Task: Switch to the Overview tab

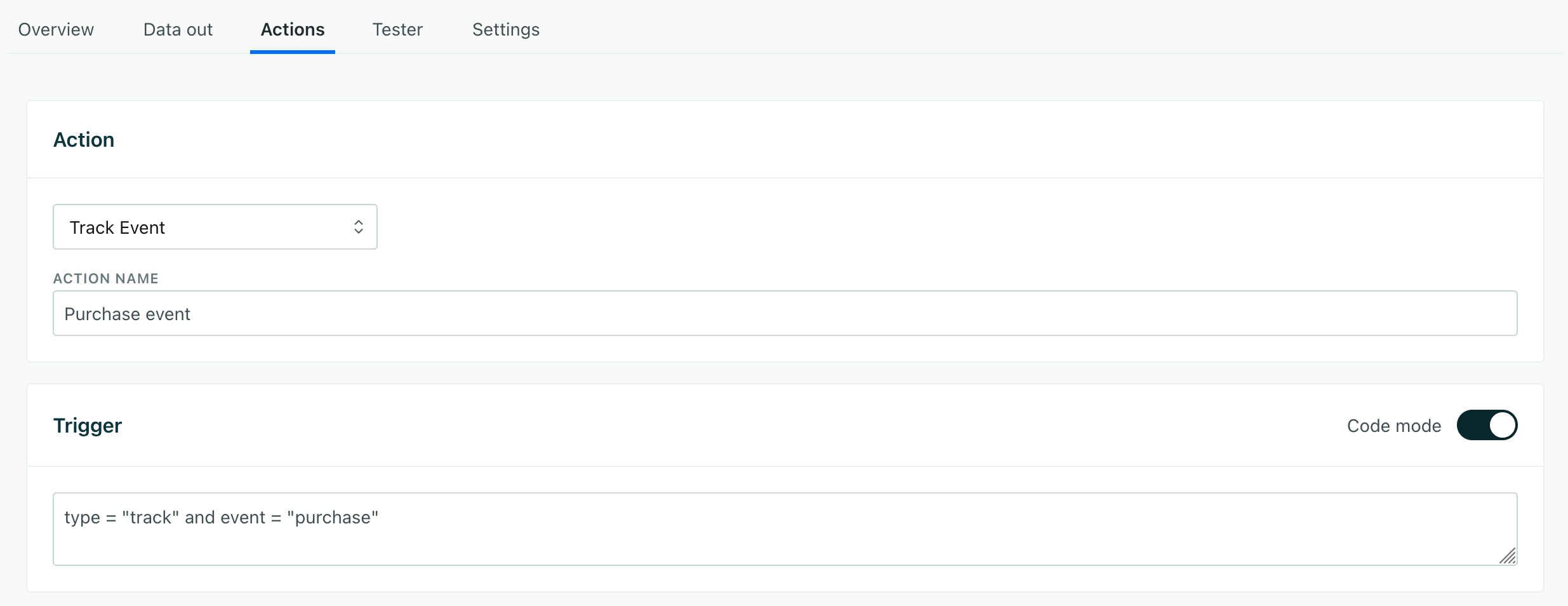Action: click(56, 29)
